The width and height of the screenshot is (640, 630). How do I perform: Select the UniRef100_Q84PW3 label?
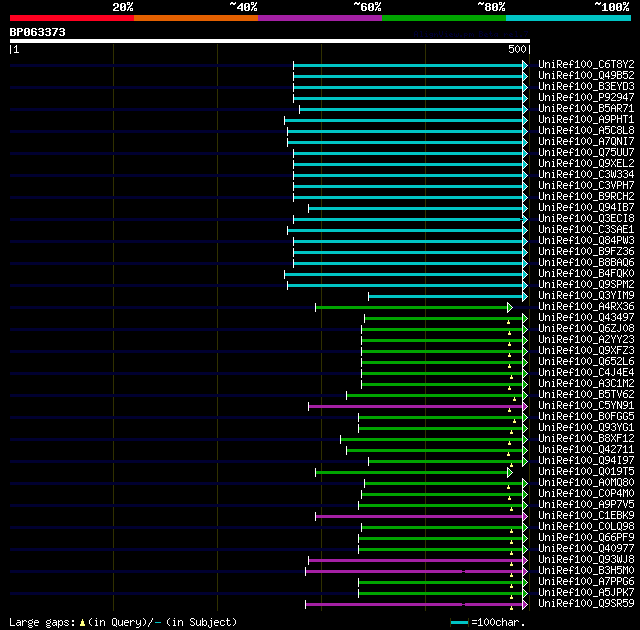586,241
